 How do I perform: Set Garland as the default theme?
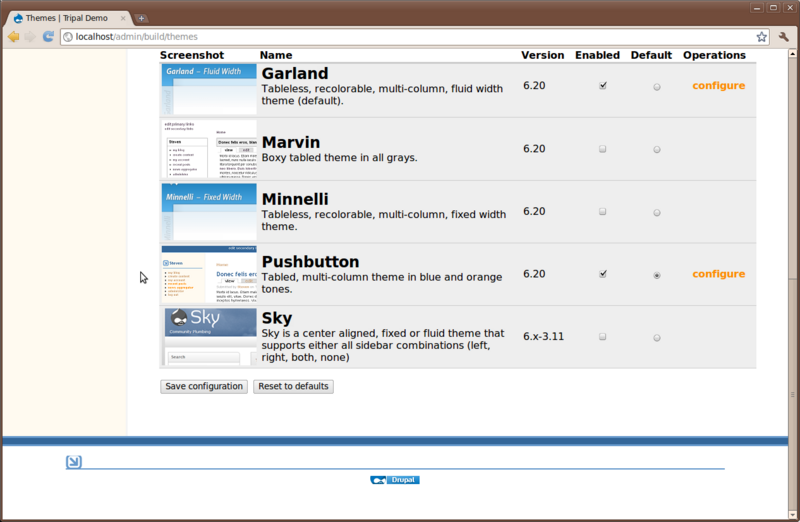(x=657, y=87)
